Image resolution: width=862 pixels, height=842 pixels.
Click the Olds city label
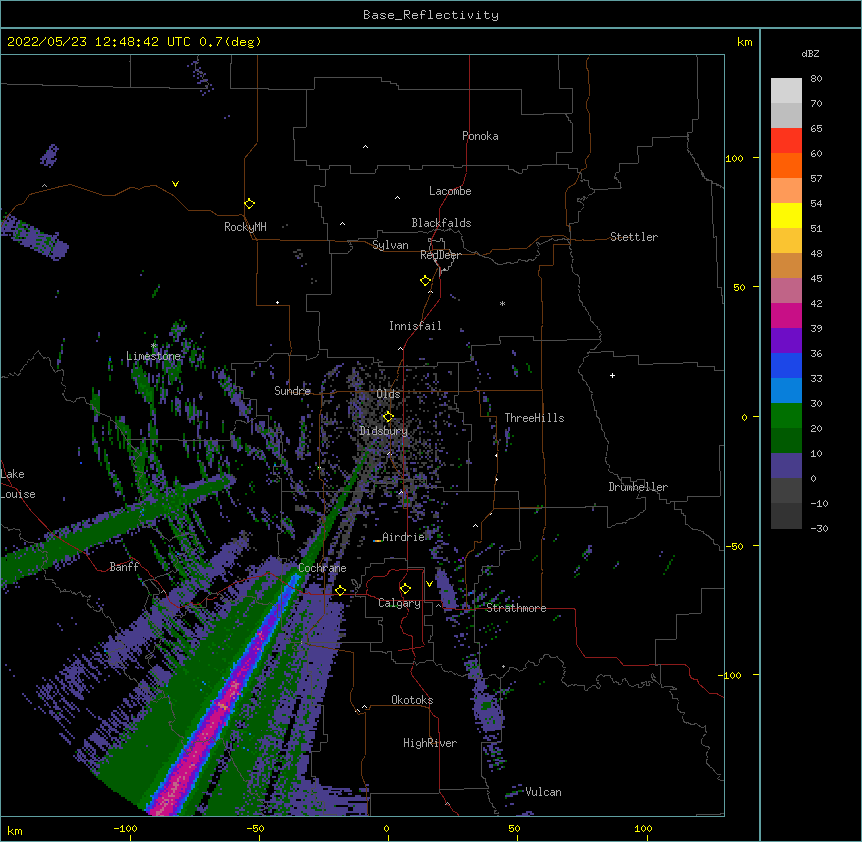pyautogui.click(x=388, y=394)
